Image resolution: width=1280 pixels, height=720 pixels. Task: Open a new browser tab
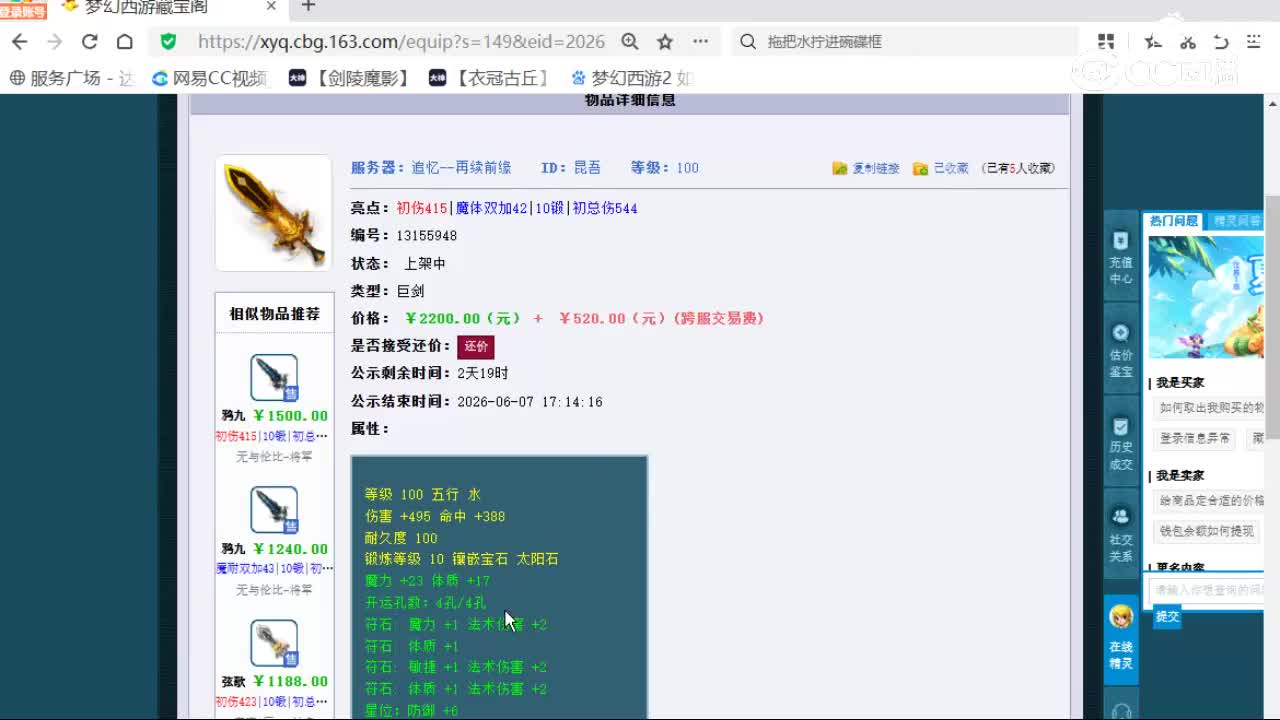(308, 7)
